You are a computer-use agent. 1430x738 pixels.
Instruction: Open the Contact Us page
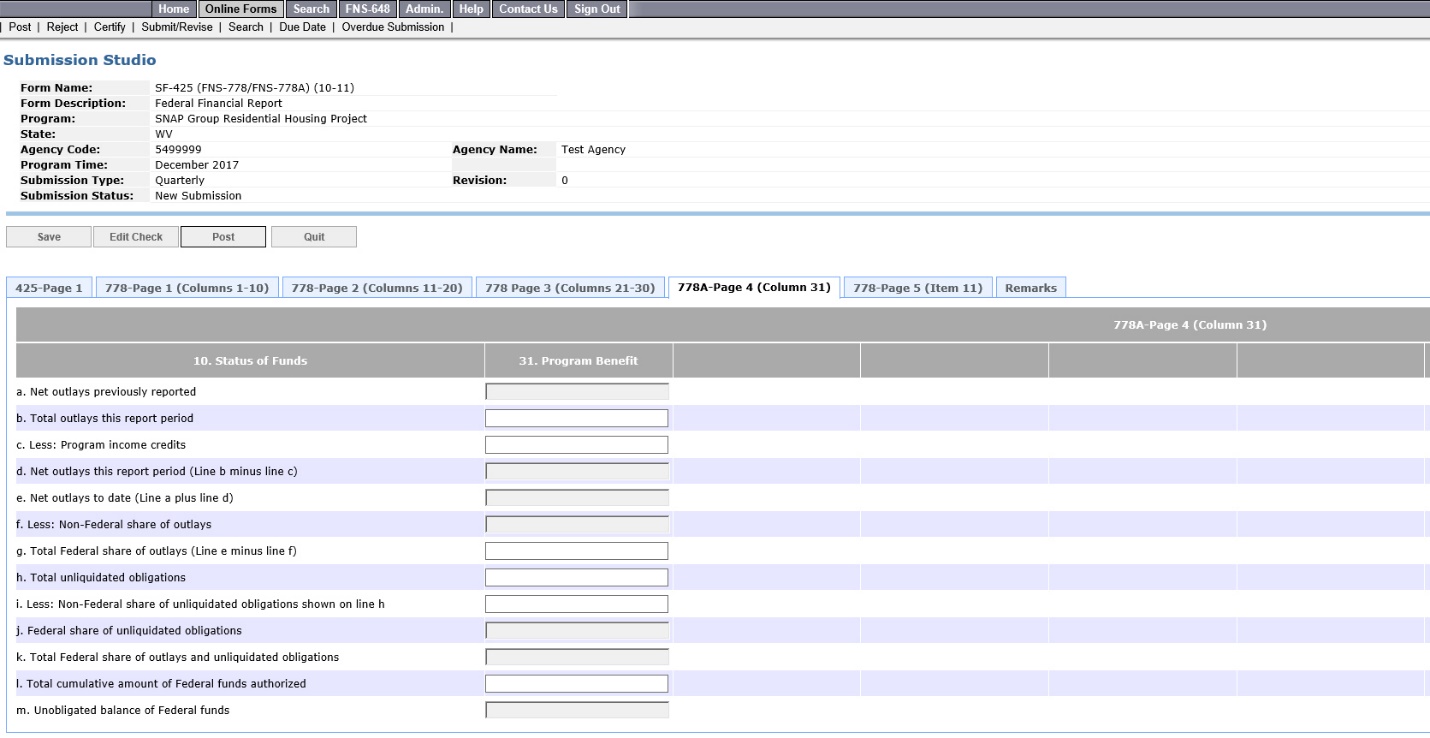point(527,9)
